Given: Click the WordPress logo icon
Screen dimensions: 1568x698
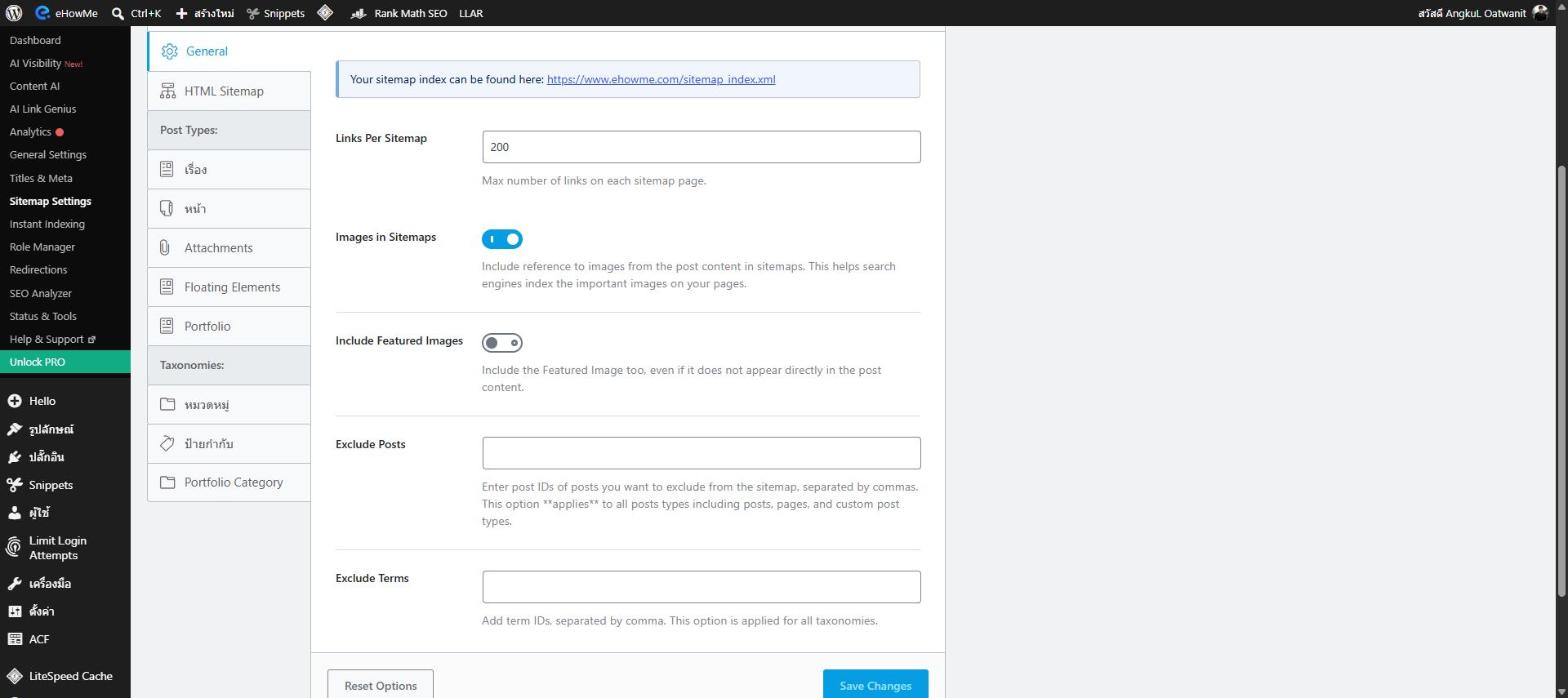Looking at the screenshot, I should click(14, 13).
